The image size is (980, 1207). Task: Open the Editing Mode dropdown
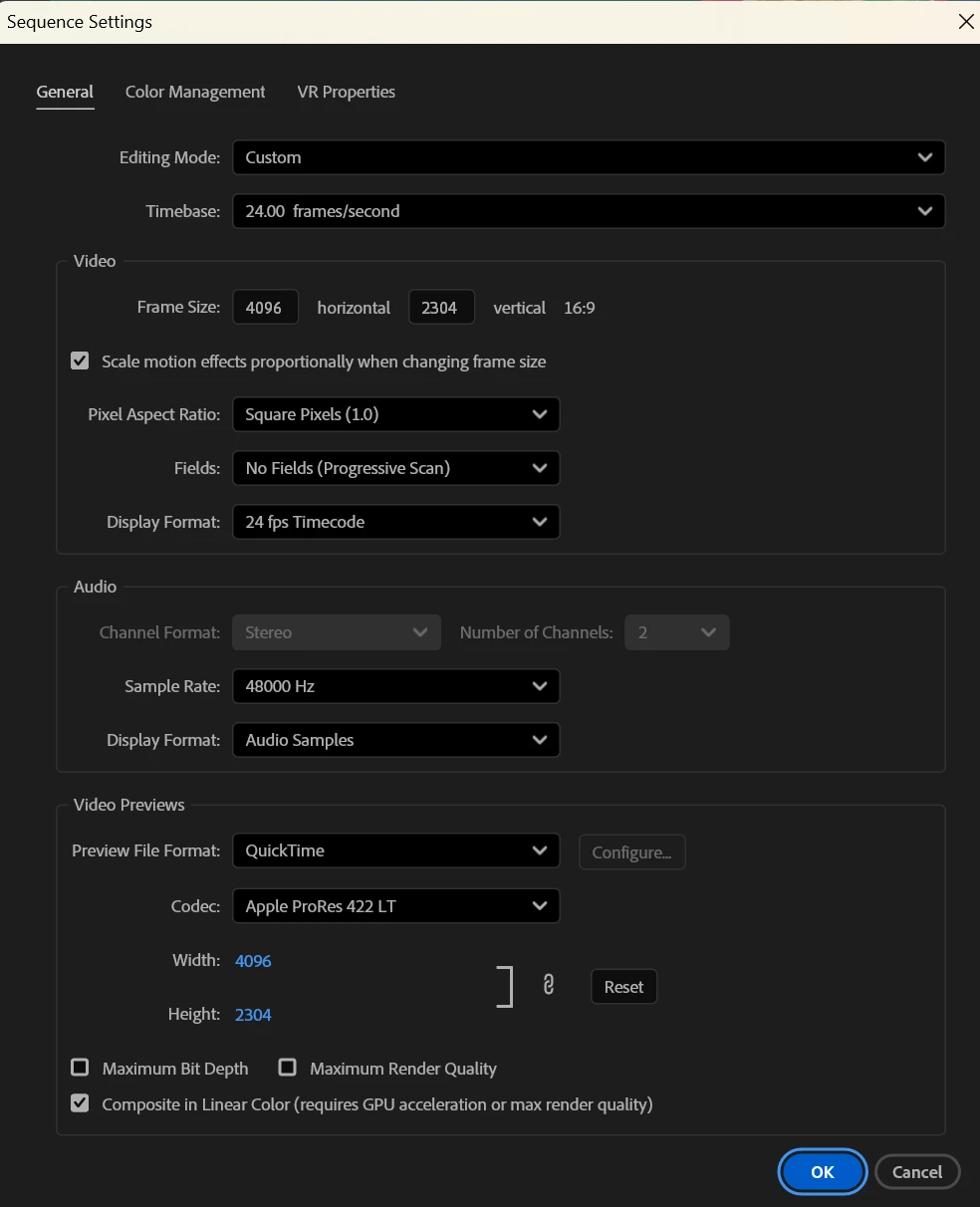[589, 157]
